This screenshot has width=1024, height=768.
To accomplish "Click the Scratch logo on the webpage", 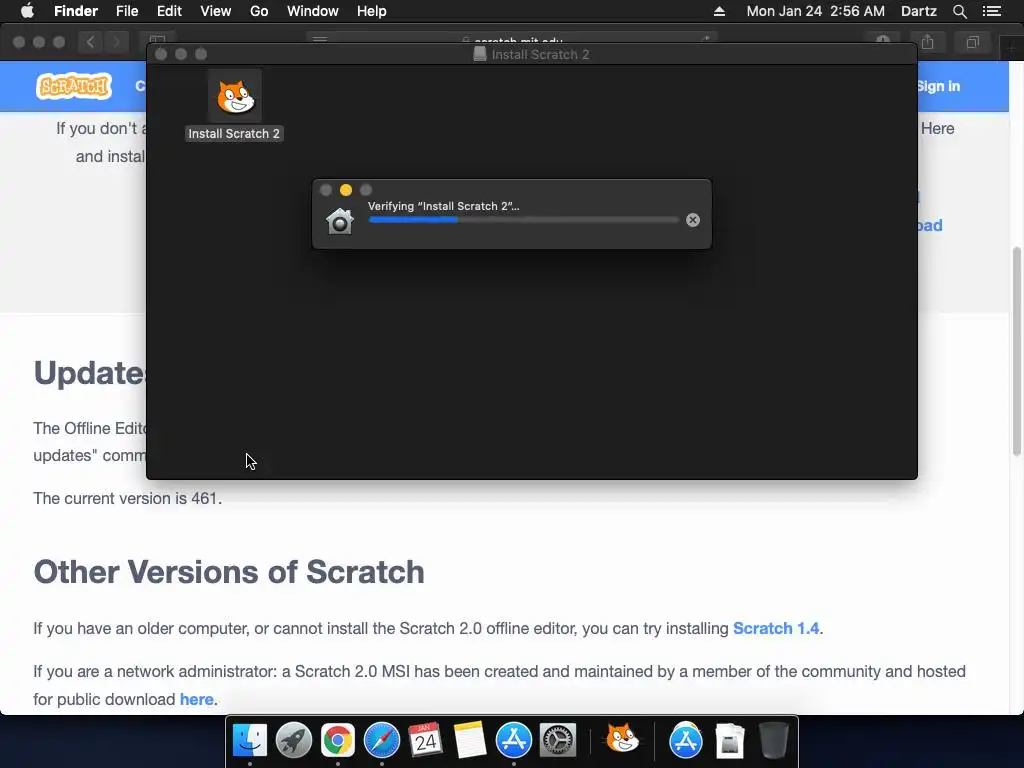I will tap(74, 86).
